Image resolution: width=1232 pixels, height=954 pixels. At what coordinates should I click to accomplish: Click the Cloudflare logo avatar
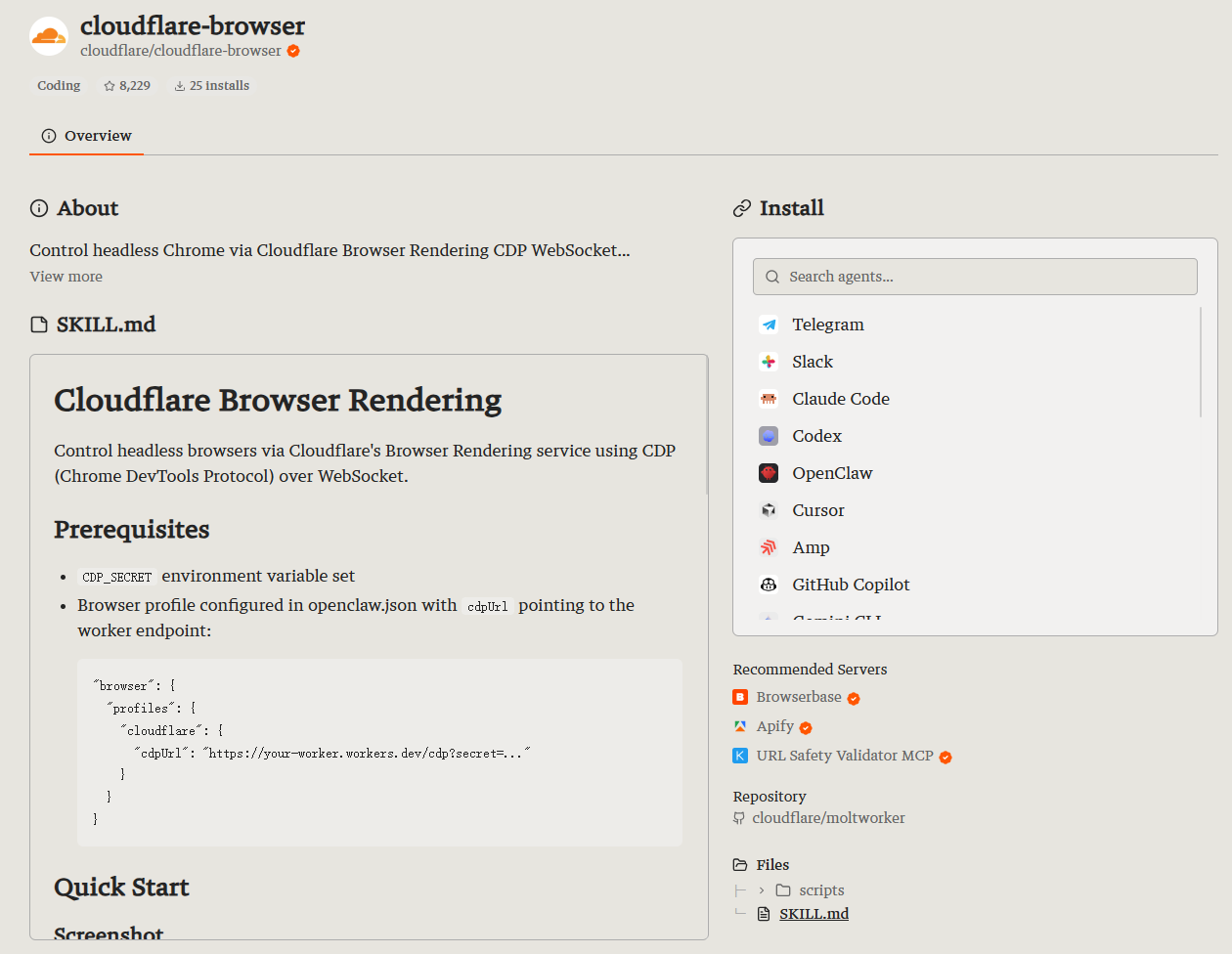tap(49, 36)
